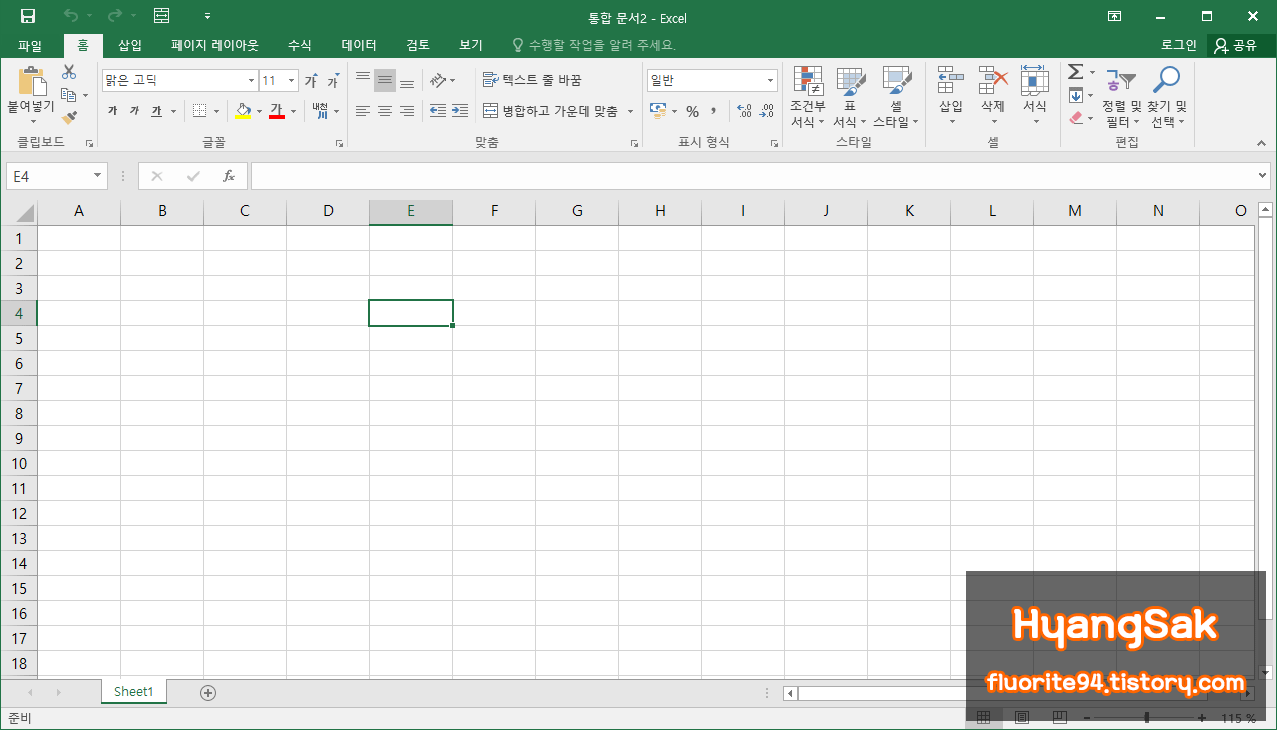Open number format 일반 dropdown
This screenshot has height=730, width=1277.
pos(770,80)
